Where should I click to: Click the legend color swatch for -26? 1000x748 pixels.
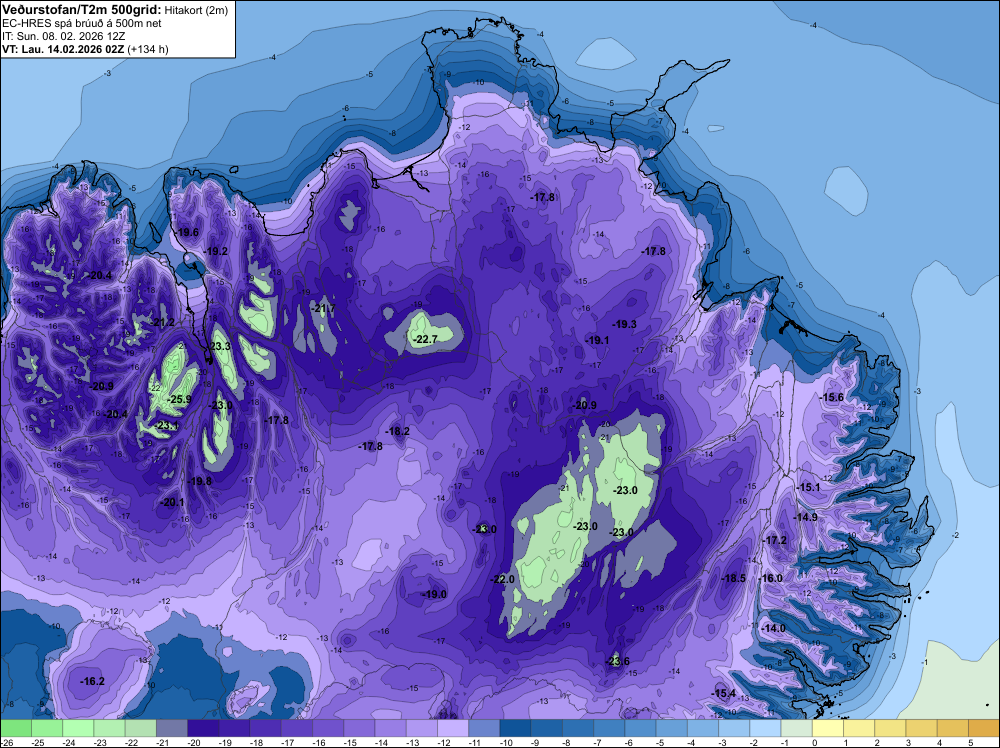(16, 728)
